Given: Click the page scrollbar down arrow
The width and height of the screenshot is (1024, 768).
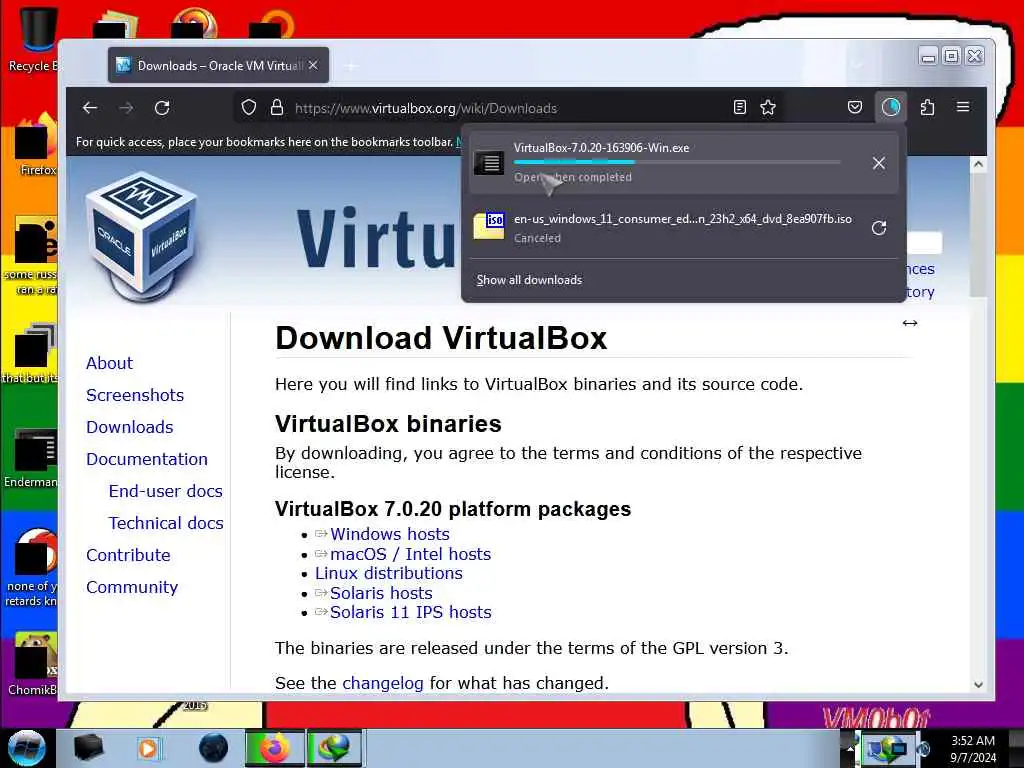Looking at the screenshot, I should 978,684.
